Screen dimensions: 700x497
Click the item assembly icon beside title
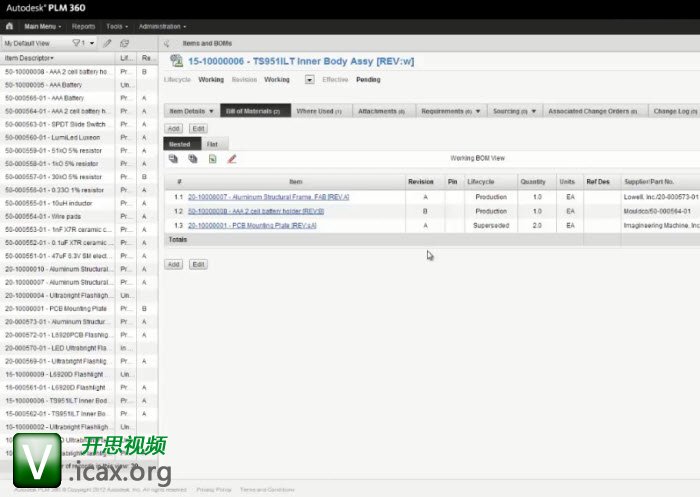pos(177,61)
